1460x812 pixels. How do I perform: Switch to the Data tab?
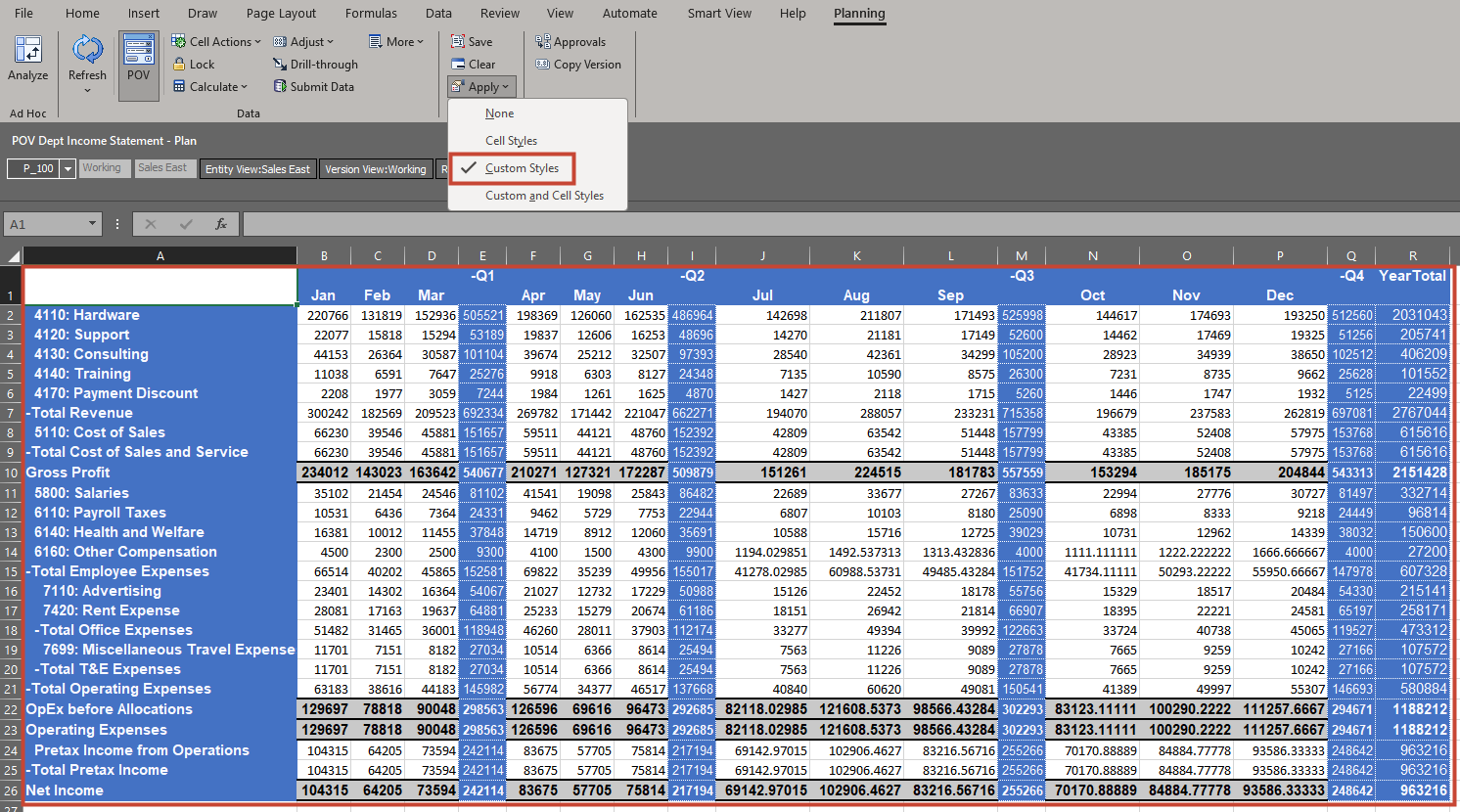(x=438, y=13)
